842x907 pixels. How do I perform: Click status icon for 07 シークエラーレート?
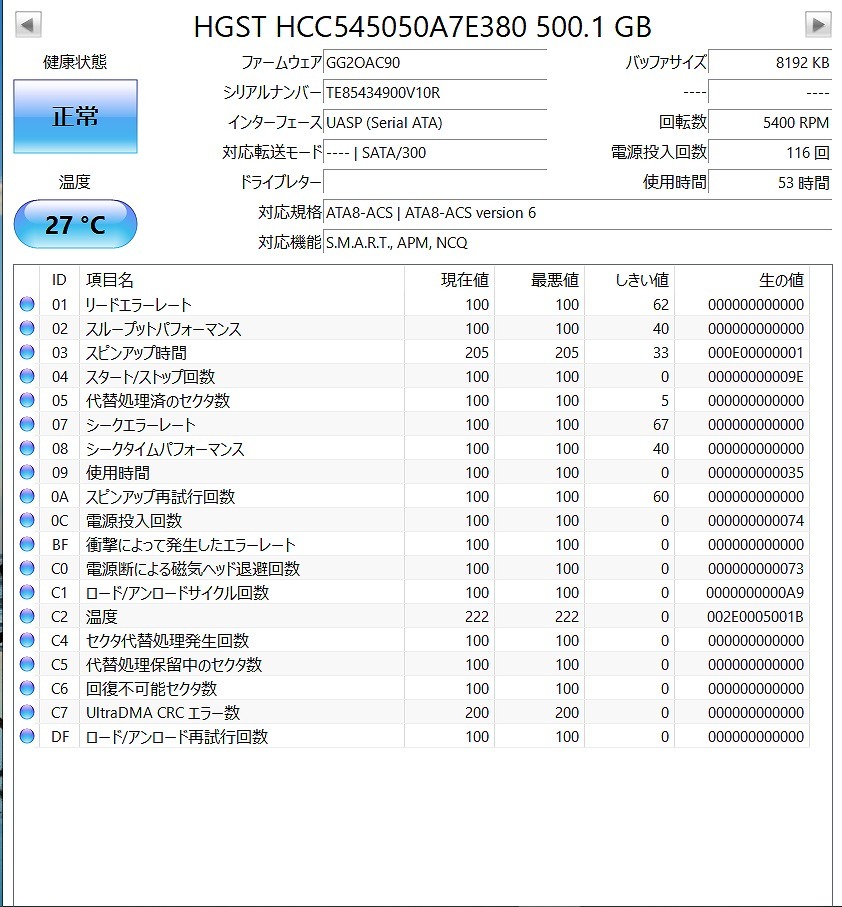pyautogui.click(x=27, y=425)
